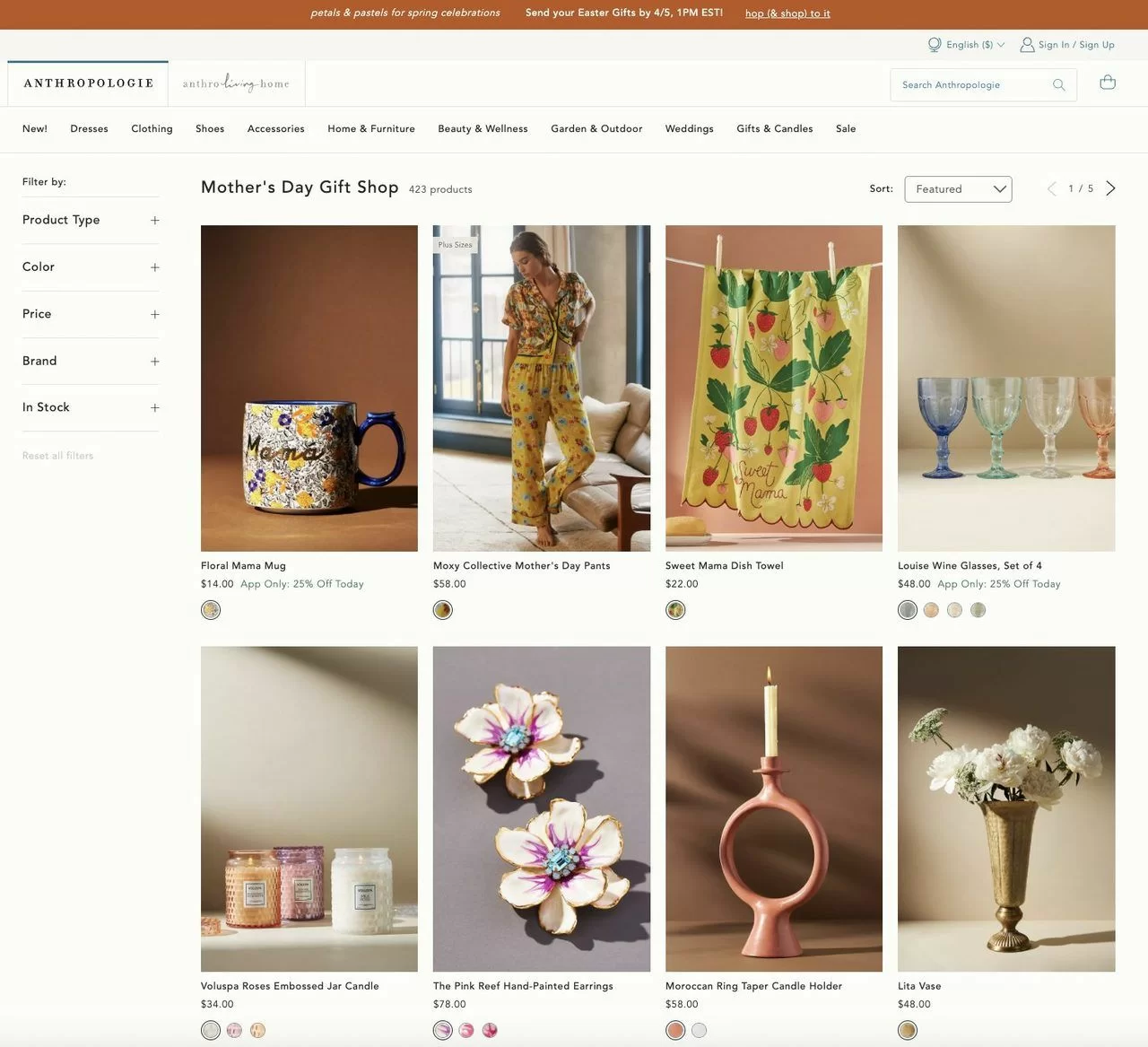This screenshot has width=1148, height=1047.
Task: Select Floral Mama Mug color swatch
Action: 211,610
